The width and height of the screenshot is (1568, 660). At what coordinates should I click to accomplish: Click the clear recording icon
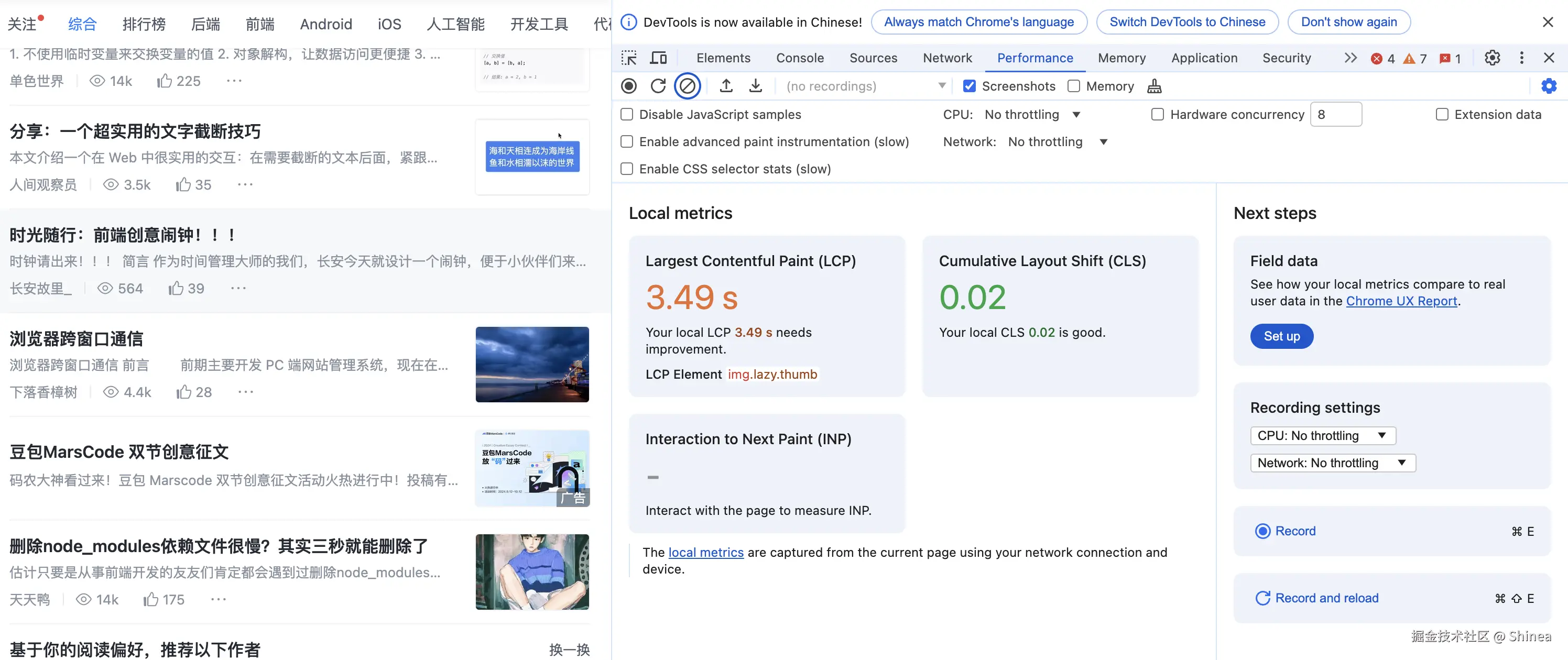point(687,86)
